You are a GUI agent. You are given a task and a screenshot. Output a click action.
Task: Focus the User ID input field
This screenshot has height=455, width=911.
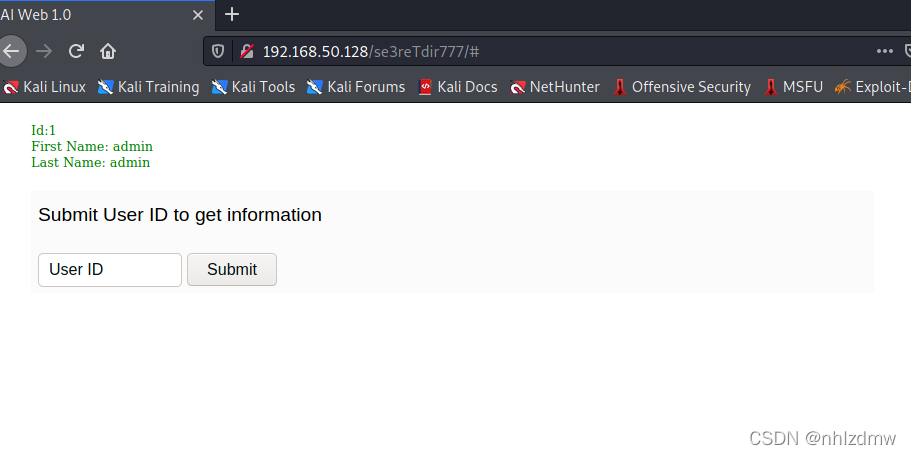pyautogui.click(x=110, y=270)
